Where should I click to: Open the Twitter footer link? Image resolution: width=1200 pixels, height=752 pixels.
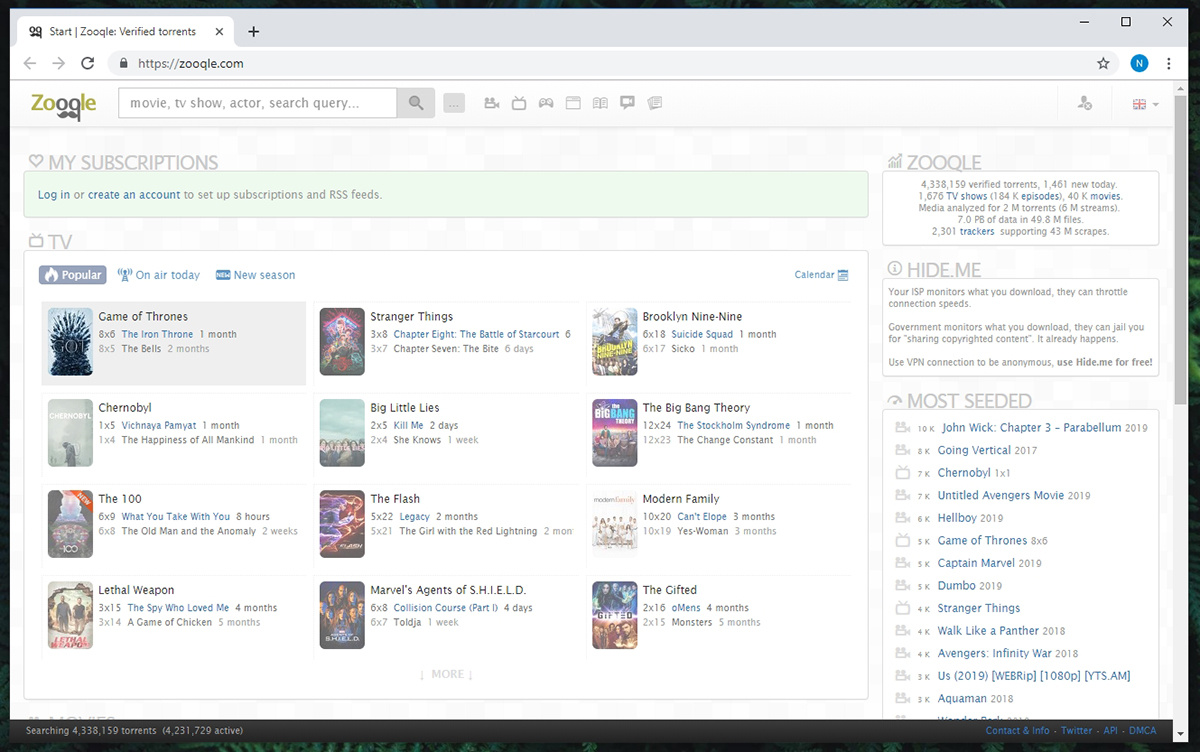pos(1076,731)
